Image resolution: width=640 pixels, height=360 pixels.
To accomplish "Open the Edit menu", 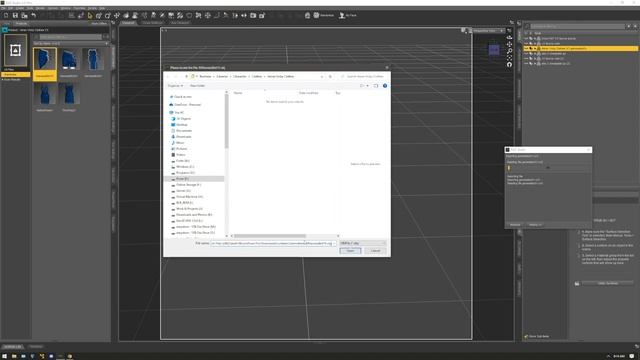I will (x=11, y=8).
